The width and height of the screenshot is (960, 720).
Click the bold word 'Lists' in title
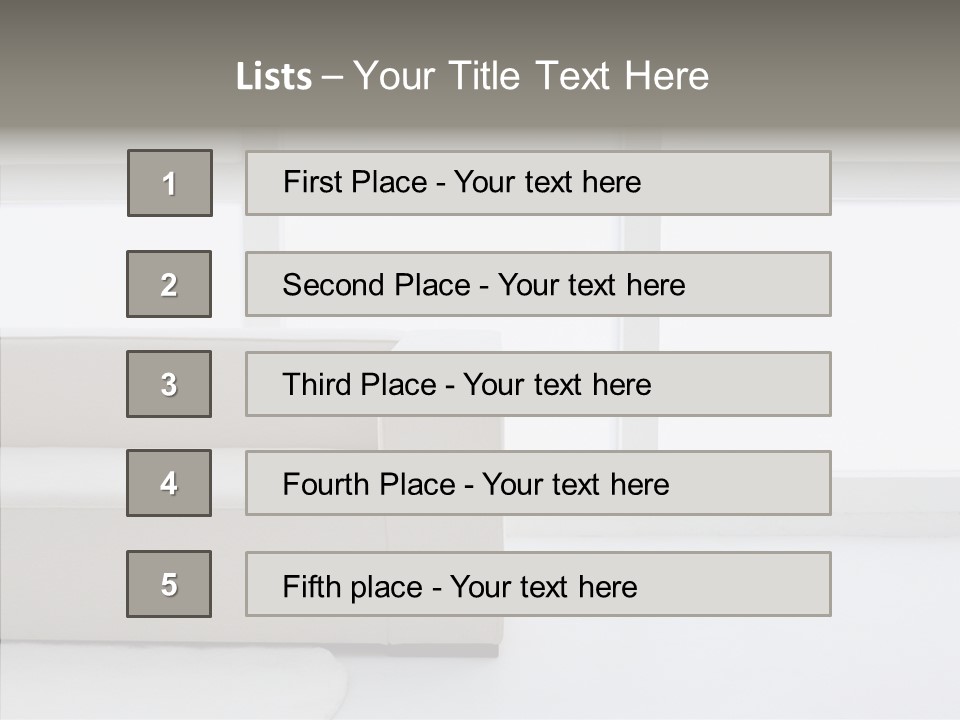point(273,77)
